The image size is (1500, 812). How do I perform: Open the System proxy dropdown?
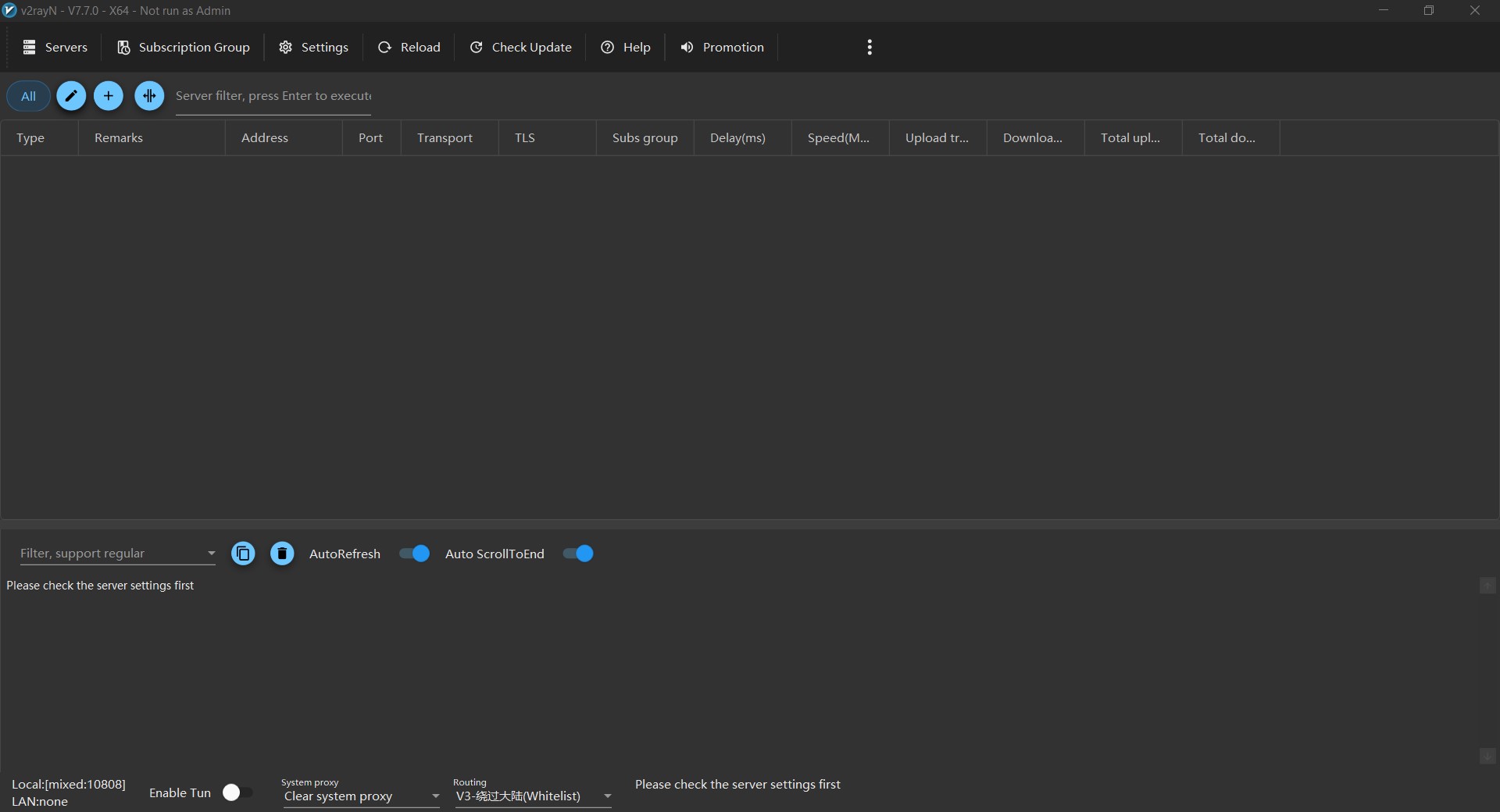[x=361, y=796]
